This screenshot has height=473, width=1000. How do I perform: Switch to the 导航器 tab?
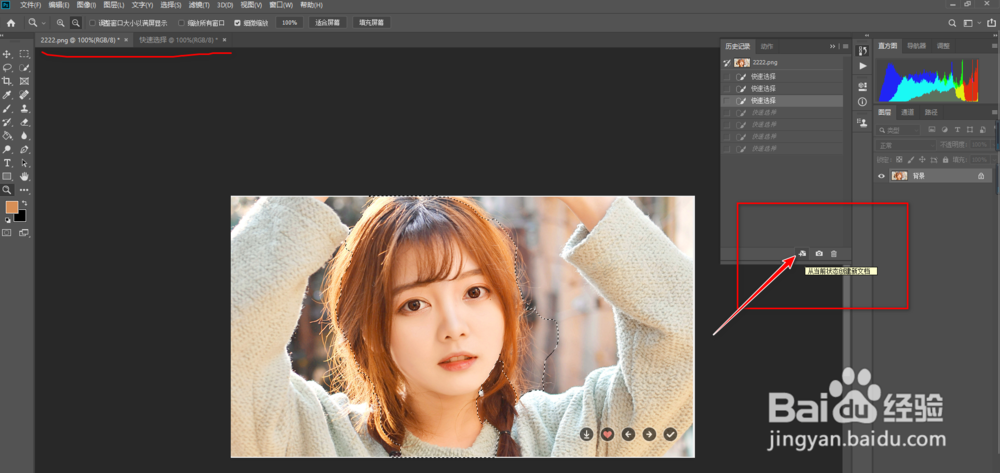[916, 46]
